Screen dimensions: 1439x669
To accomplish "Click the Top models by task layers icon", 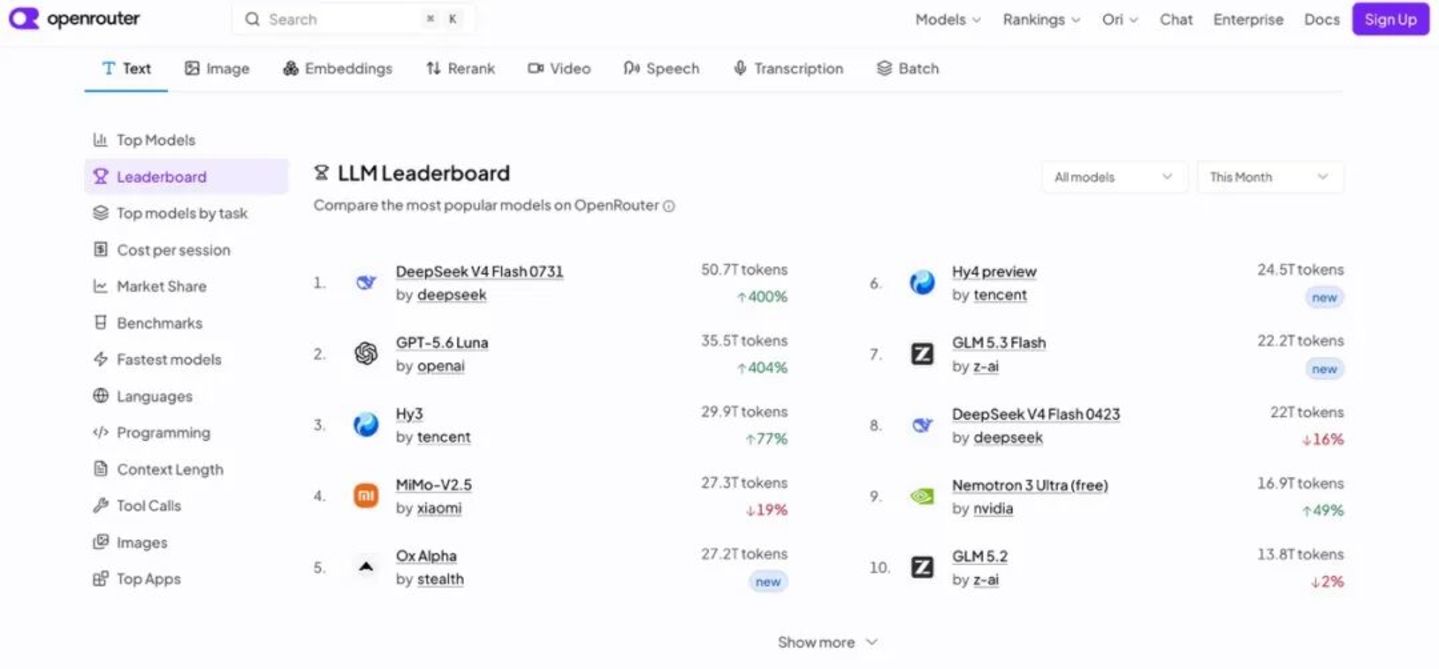I will coord(100,213).
